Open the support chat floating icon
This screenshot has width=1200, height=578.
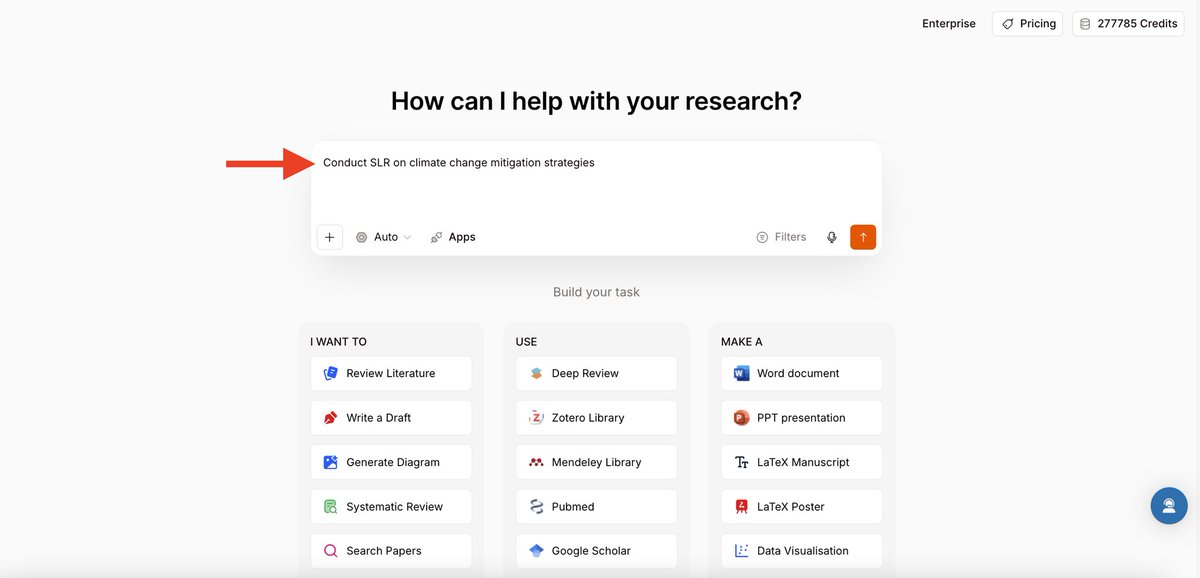pyautogui.click(x=1169, y=505)
